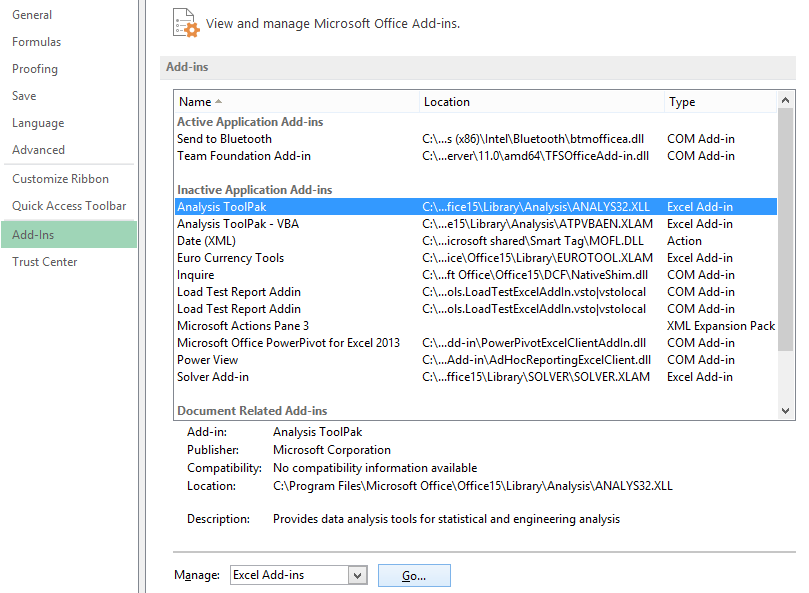The width and height of the screenshot is (809, 593).
Task: Click the add-ins list scrollbar thumb
Action: 785,230
